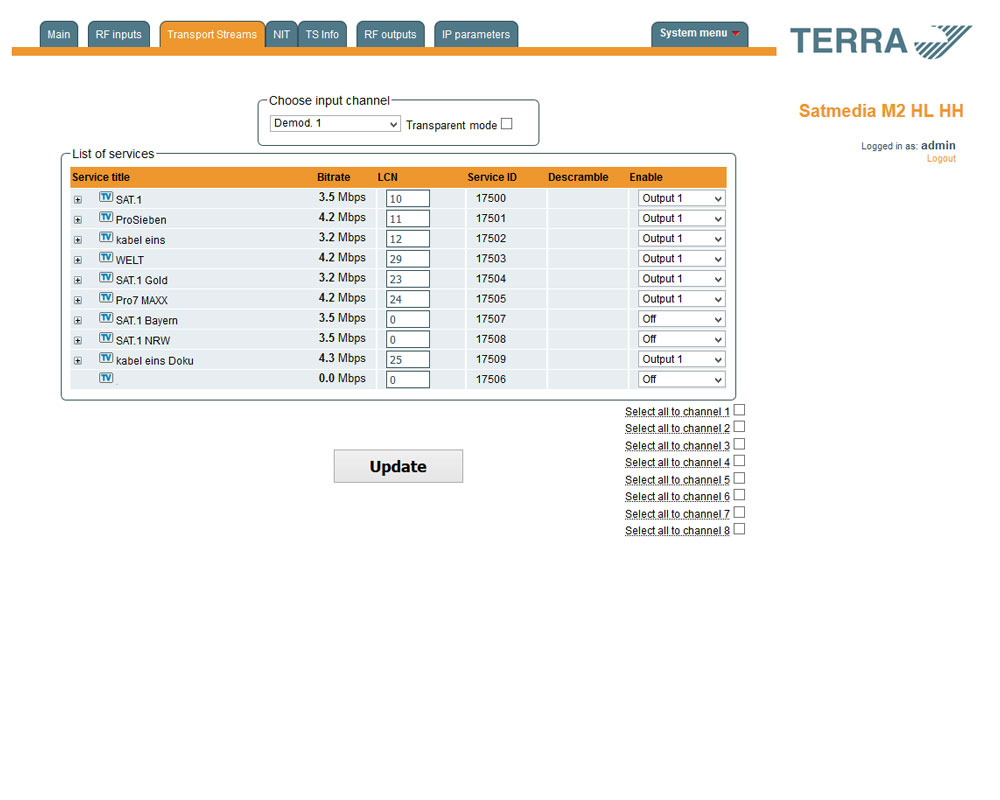1000x800 pixels.
Task: Open the input channel dropdown Demod. 1
Action: [x=335, y=124]
